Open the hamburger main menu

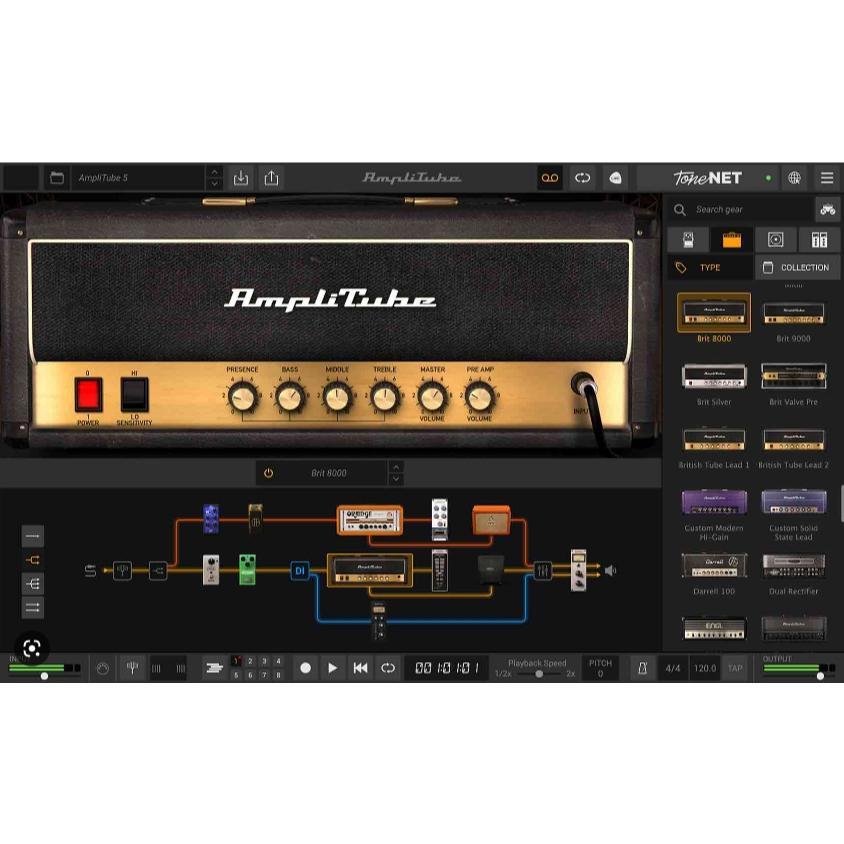tap(827, 178)
